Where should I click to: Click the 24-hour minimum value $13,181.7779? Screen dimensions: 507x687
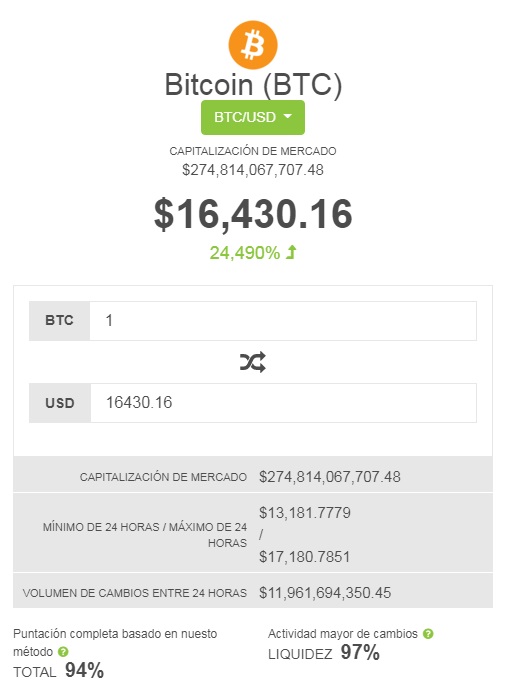[305, 513]
